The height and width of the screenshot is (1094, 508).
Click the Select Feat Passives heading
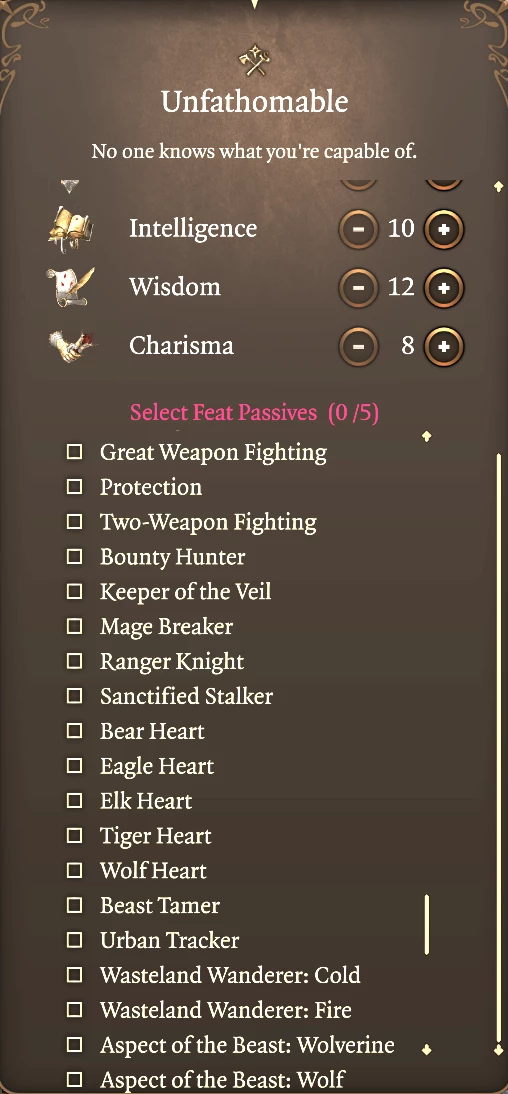pyautogui.click(x=254, y=412)
